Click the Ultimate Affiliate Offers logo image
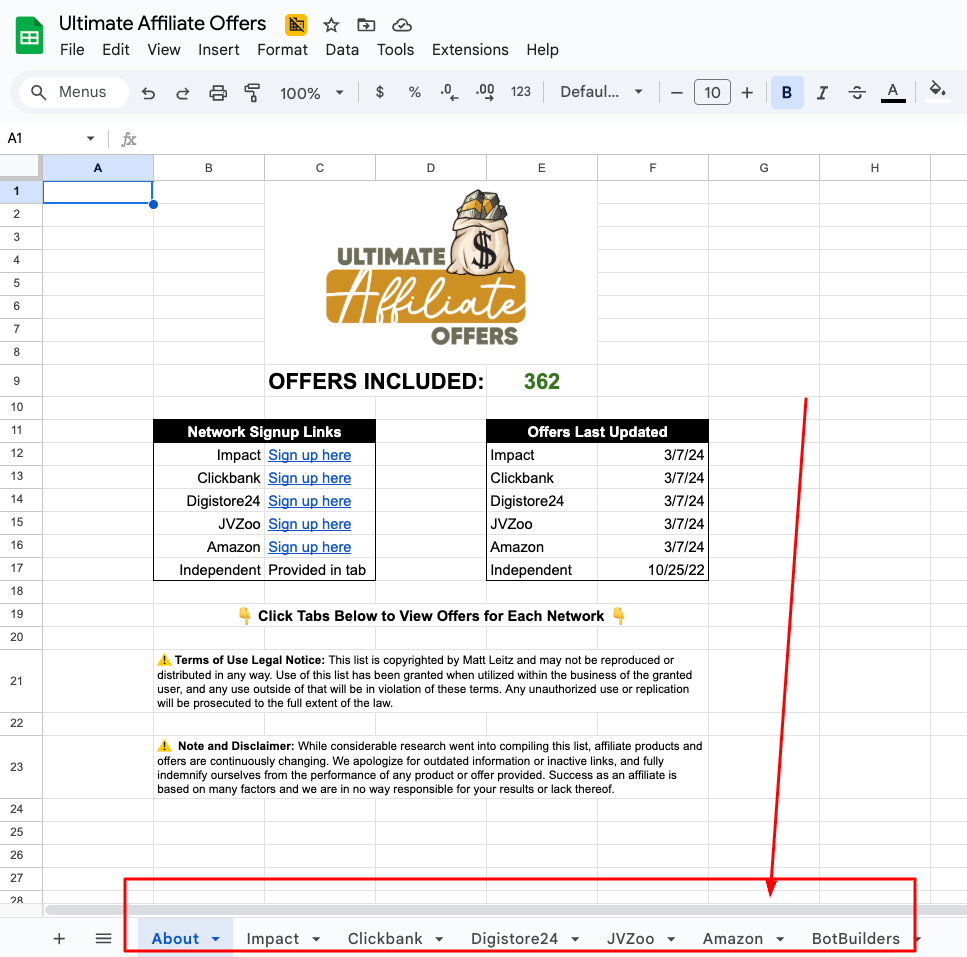This screenshot has width=967, height=957. tap(426, 268)
